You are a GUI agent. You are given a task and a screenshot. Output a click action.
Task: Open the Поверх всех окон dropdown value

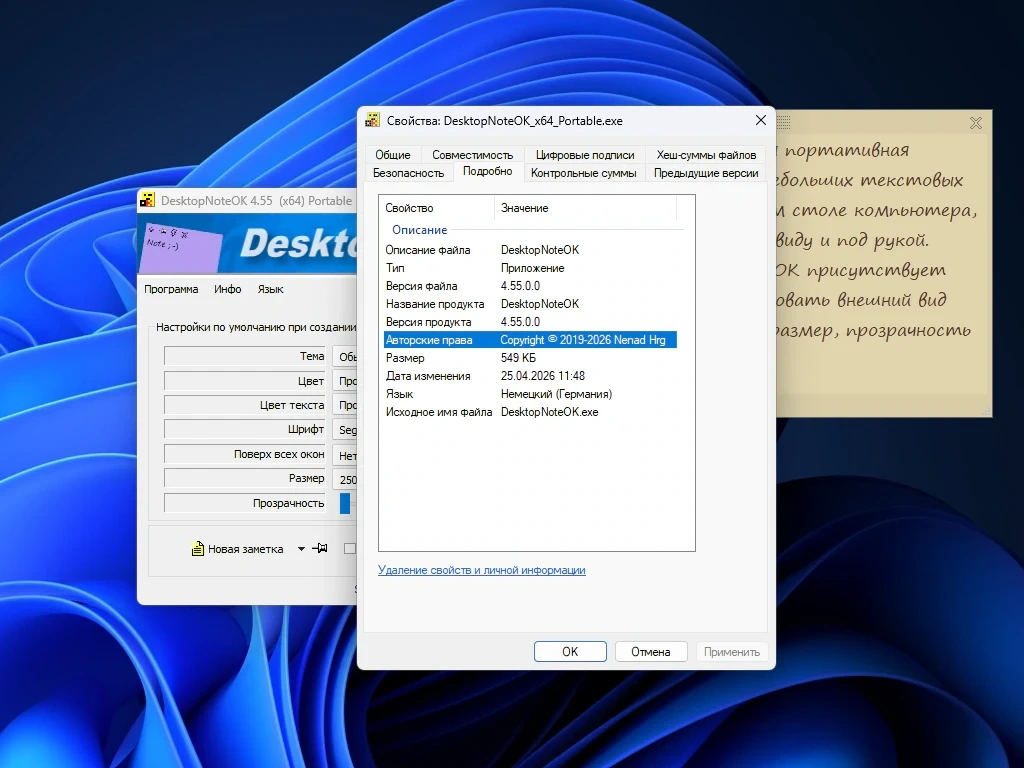coord(345,455)
